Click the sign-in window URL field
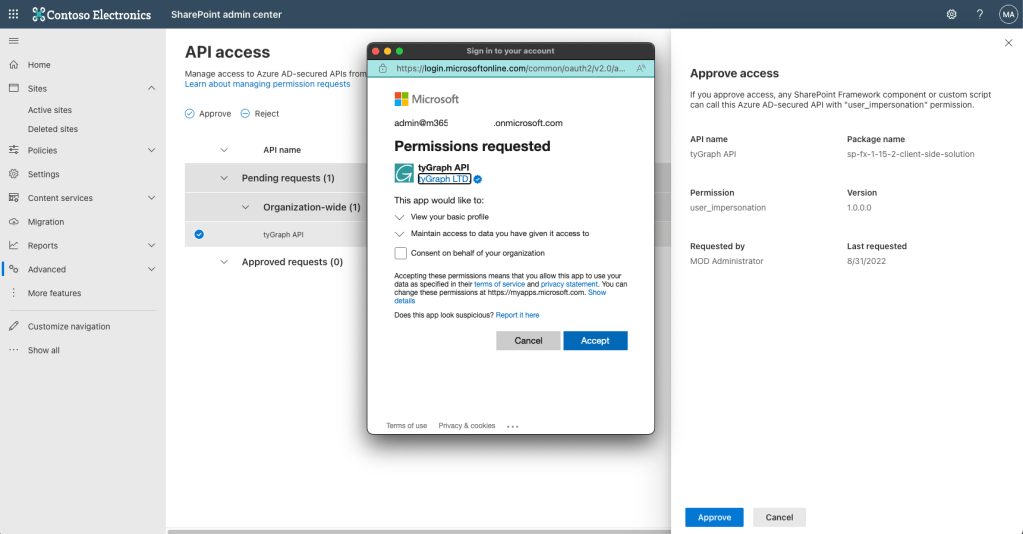 point(511,69)
